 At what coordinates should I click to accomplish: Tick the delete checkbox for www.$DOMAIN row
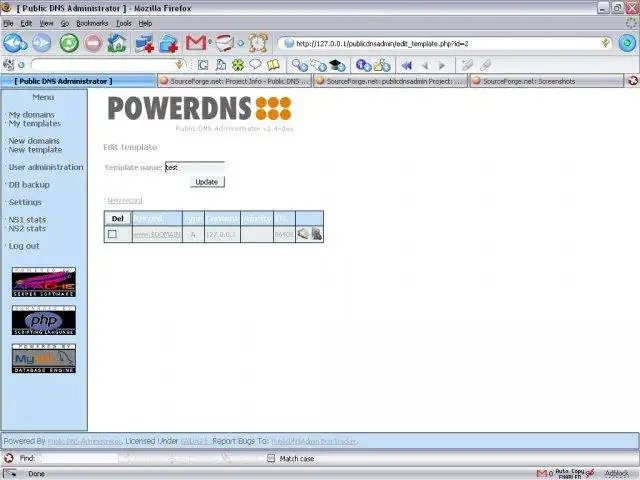click(x=112, y=234)
